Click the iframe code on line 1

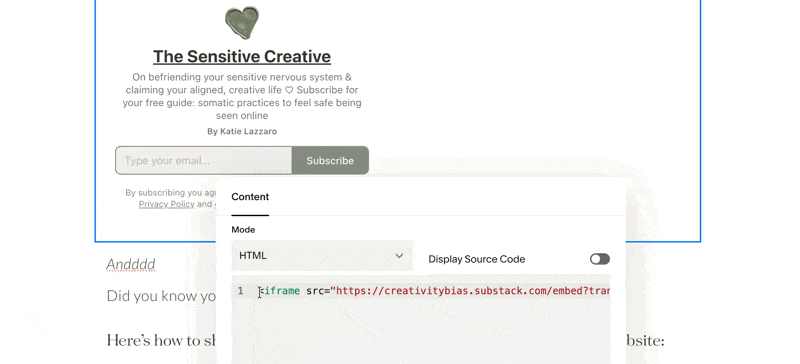[434, 292]
